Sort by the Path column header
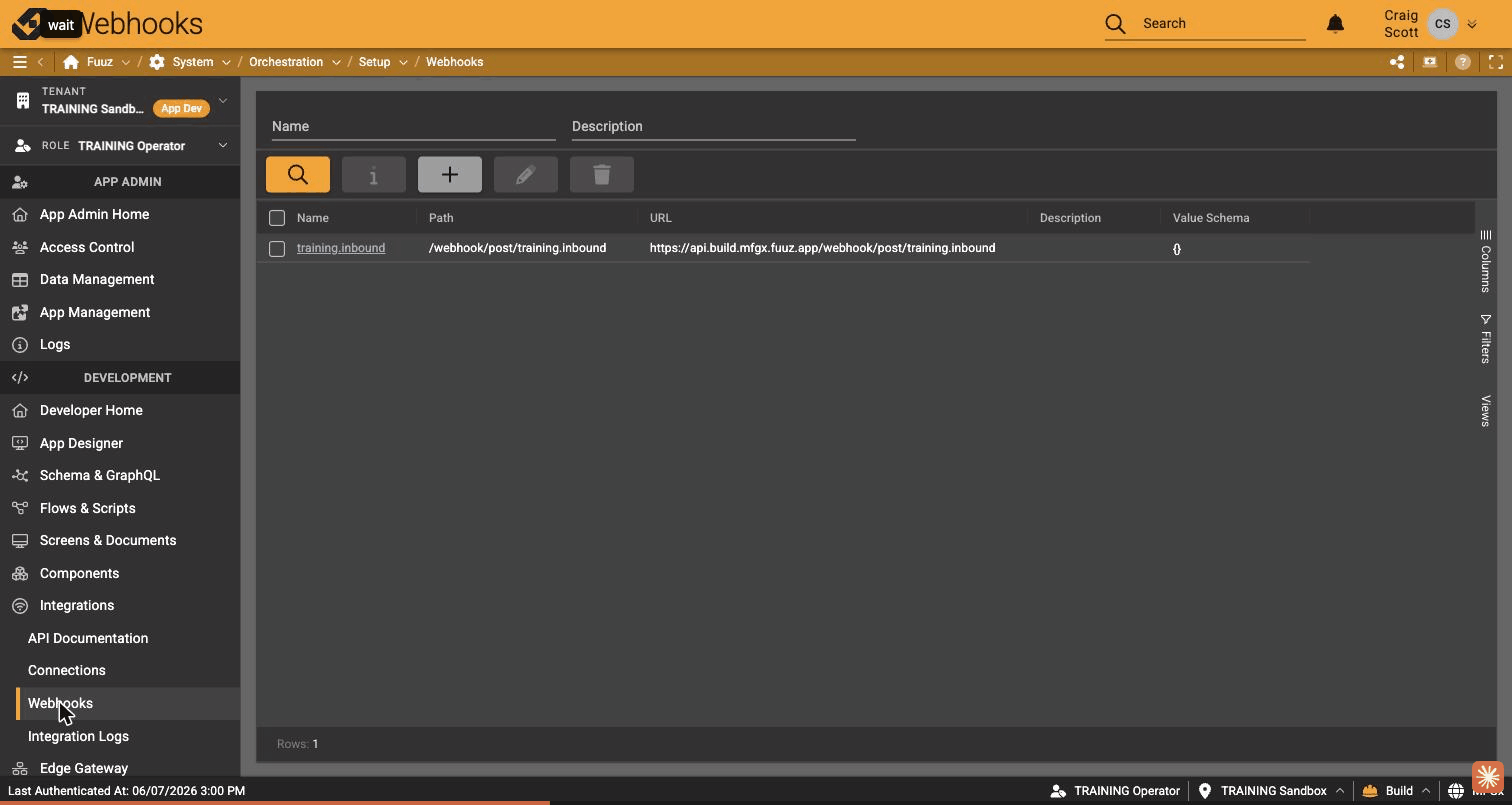 pyautogui.click(x=441, y=218)
